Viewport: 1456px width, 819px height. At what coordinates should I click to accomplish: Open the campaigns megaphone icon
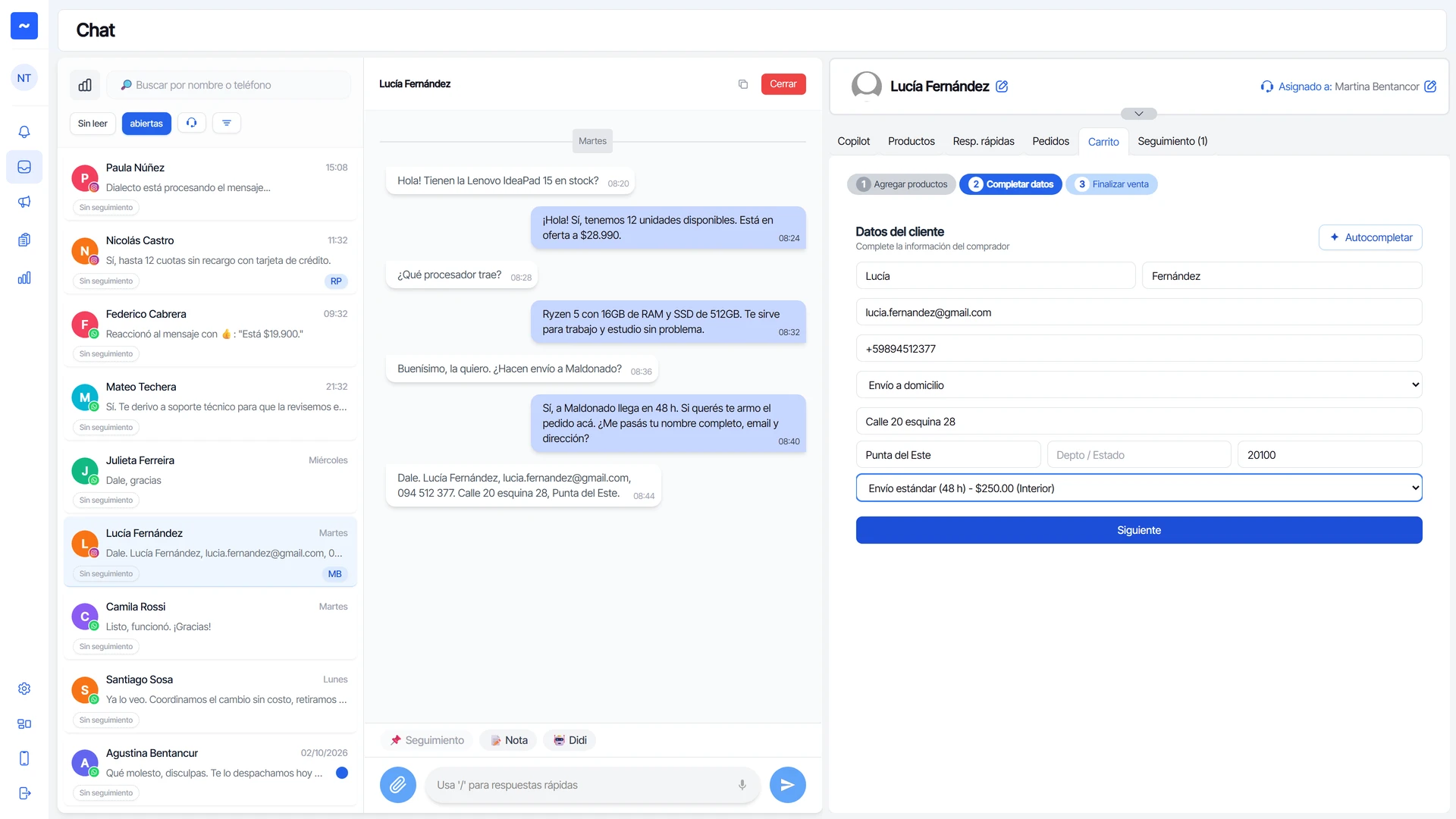[x=24, y=202]
